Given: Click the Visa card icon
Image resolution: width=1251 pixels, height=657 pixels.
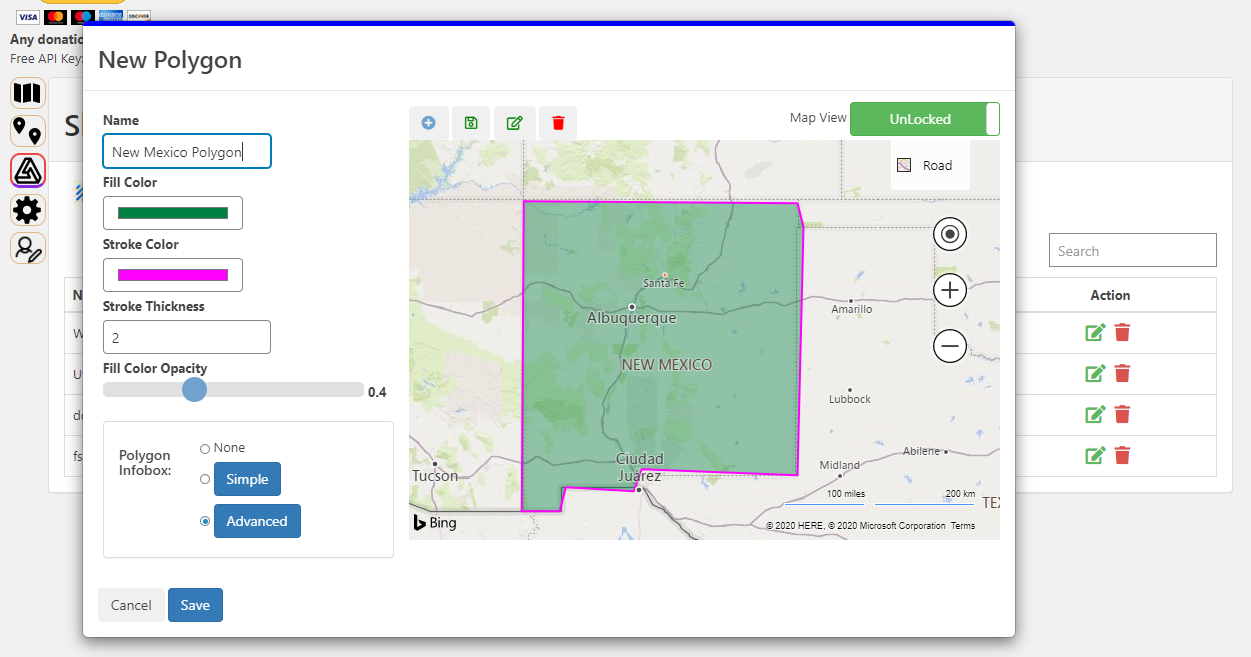Looking at the screenshot, I should tap(28, 17).
